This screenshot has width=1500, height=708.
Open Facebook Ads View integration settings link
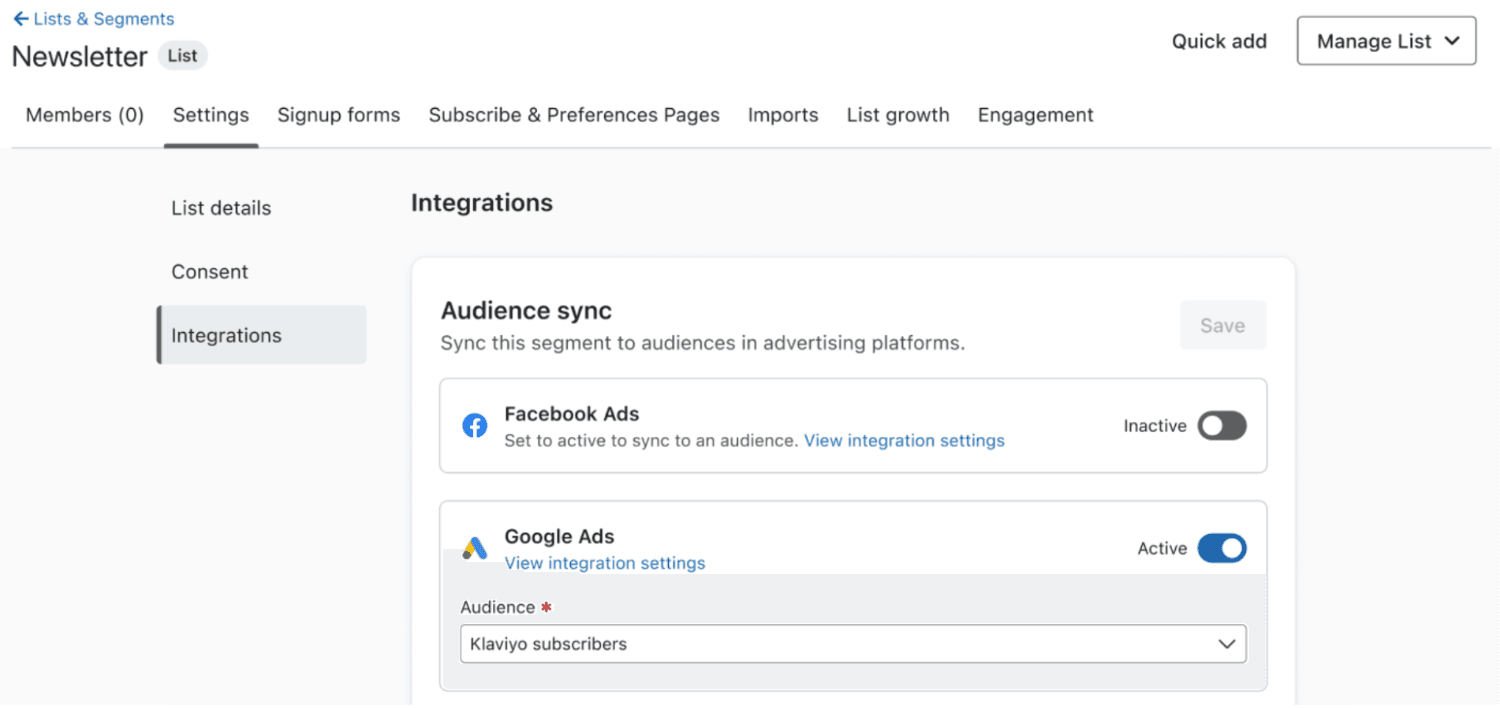[x=904, y=440]
